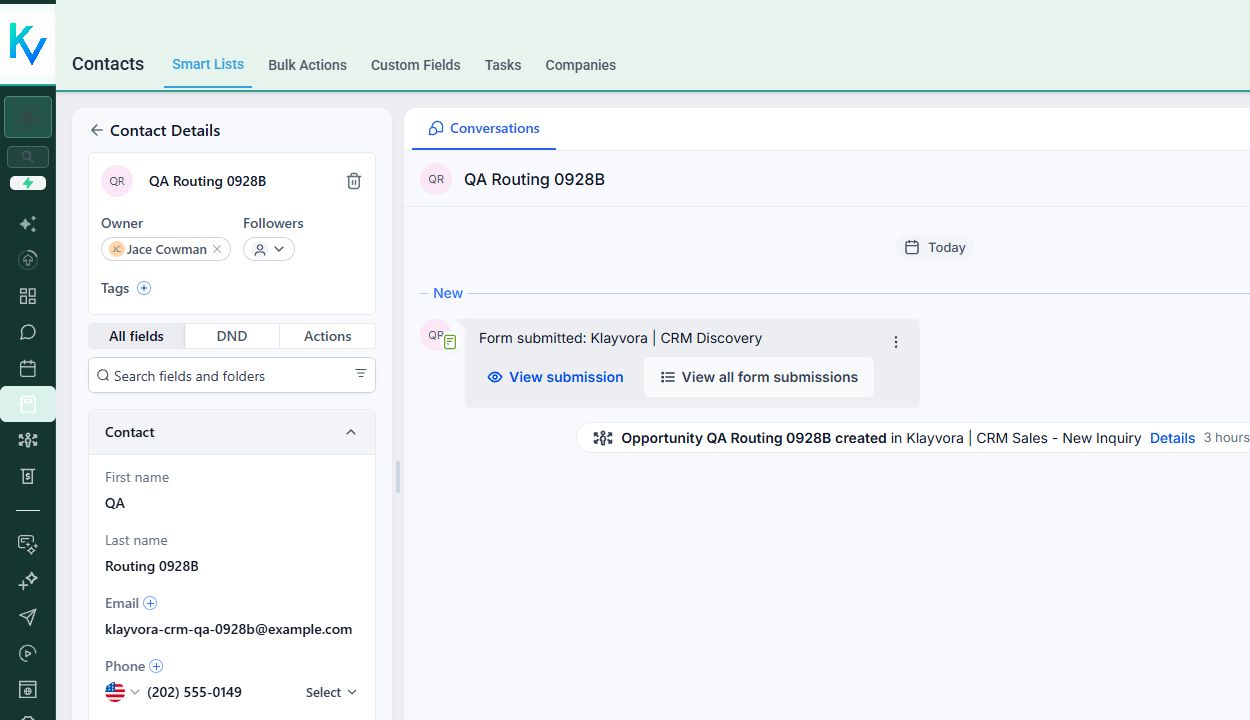Click the Search fields and folders input
Viewport: 1250px width, 720px height.
[232, 375]
